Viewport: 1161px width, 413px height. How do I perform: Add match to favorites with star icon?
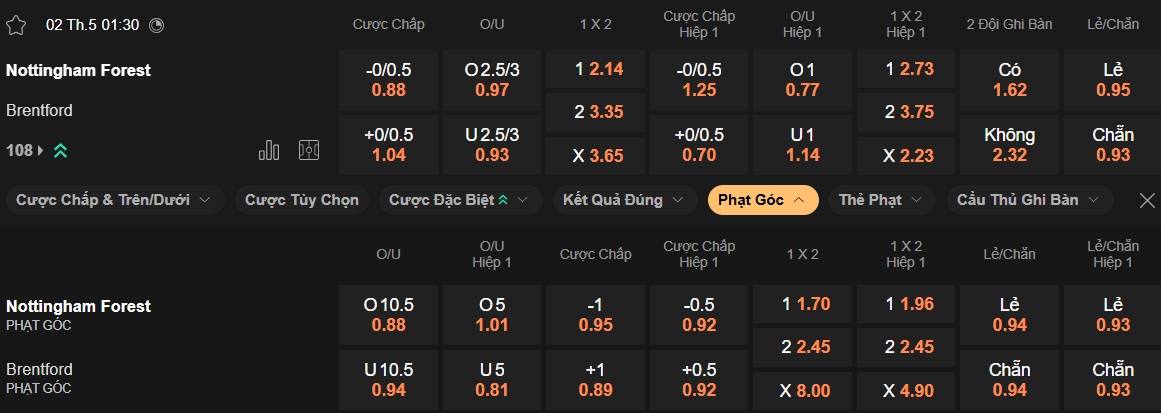coord(16,25)
